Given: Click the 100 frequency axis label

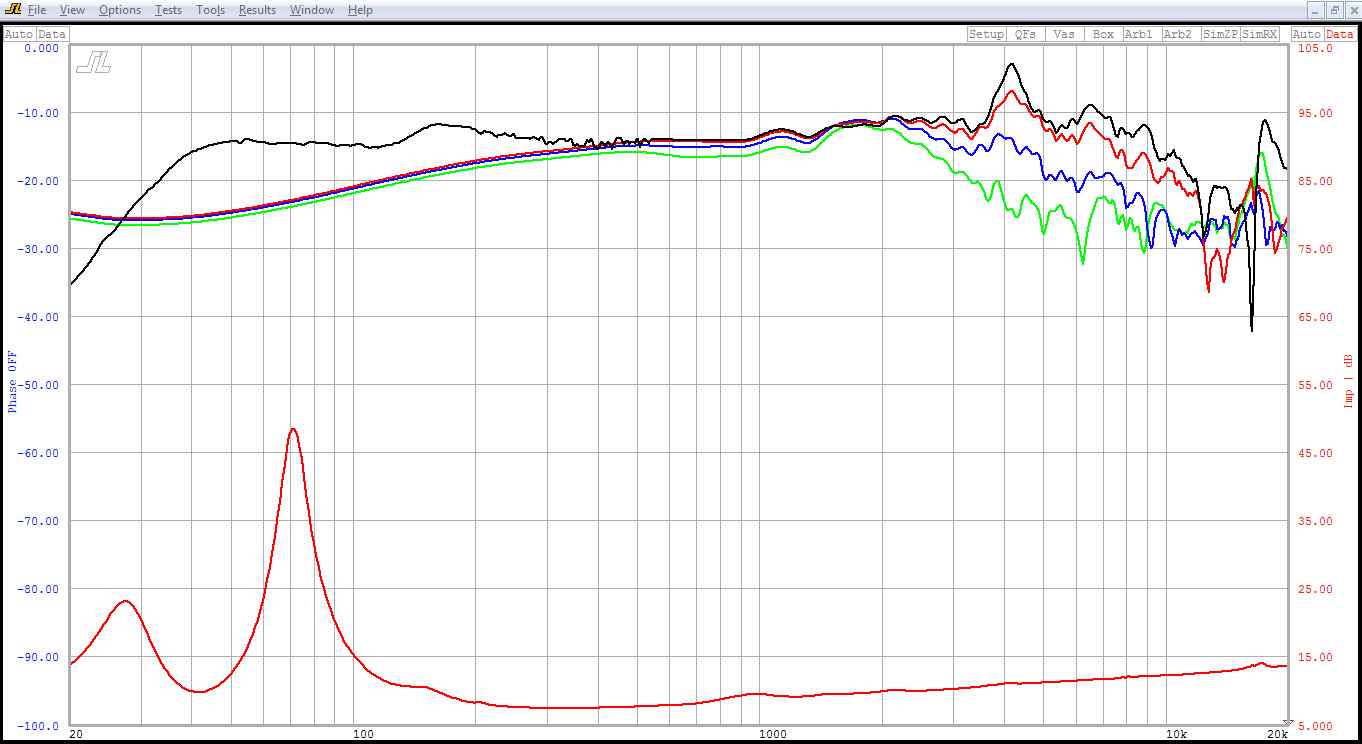Looking at the screenshot, I should [363, 735].
